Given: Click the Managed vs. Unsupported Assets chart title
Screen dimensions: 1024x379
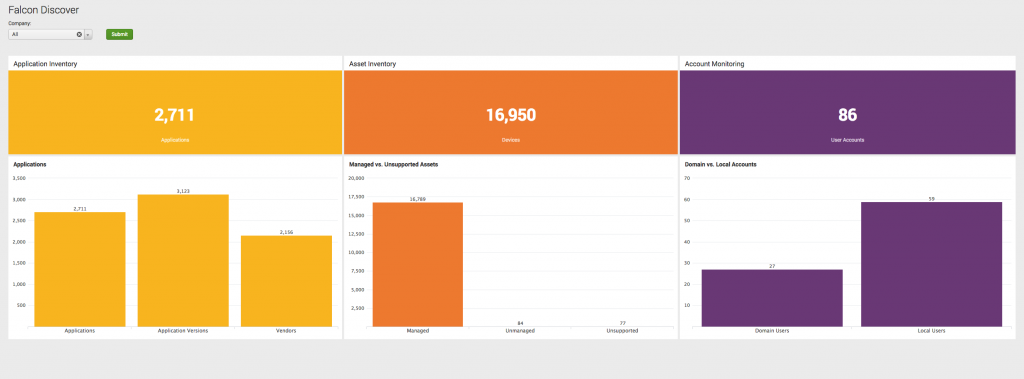Looking at the screenshot, I should click(x=394, y=165).
